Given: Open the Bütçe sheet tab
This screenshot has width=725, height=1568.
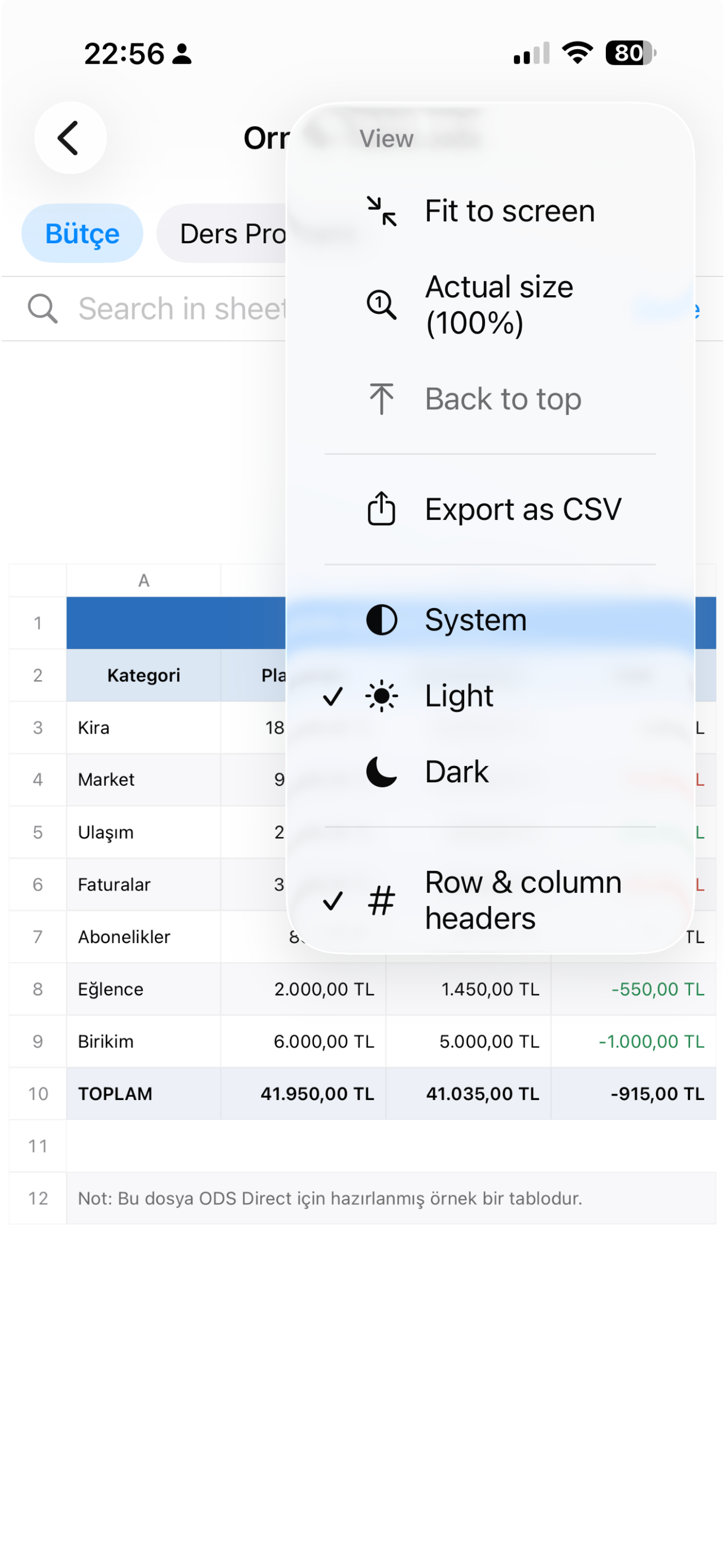Looking at the screenshot, I should [82, 234].
